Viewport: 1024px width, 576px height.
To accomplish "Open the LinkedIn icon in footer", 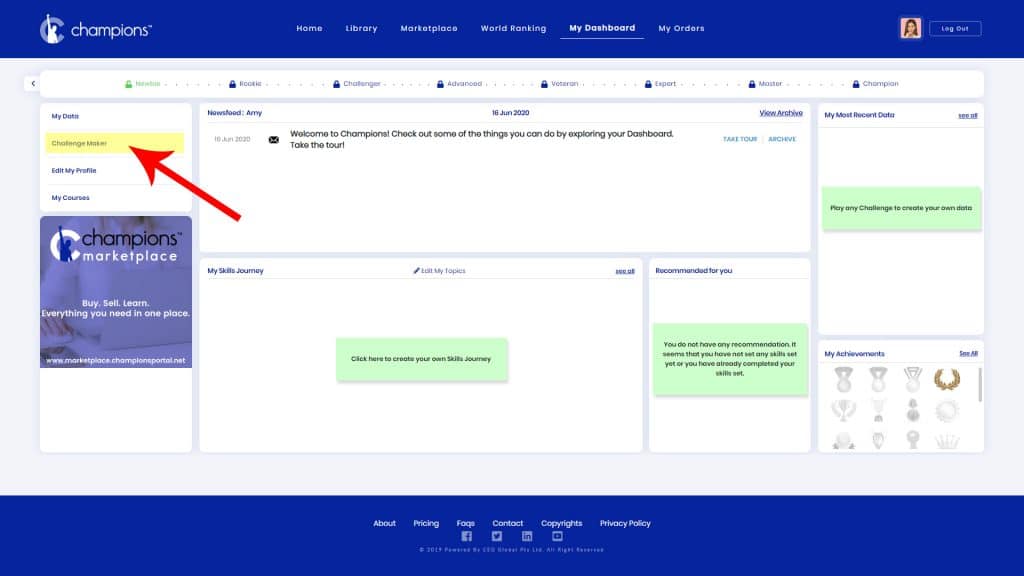I will (x=527, y=536).
